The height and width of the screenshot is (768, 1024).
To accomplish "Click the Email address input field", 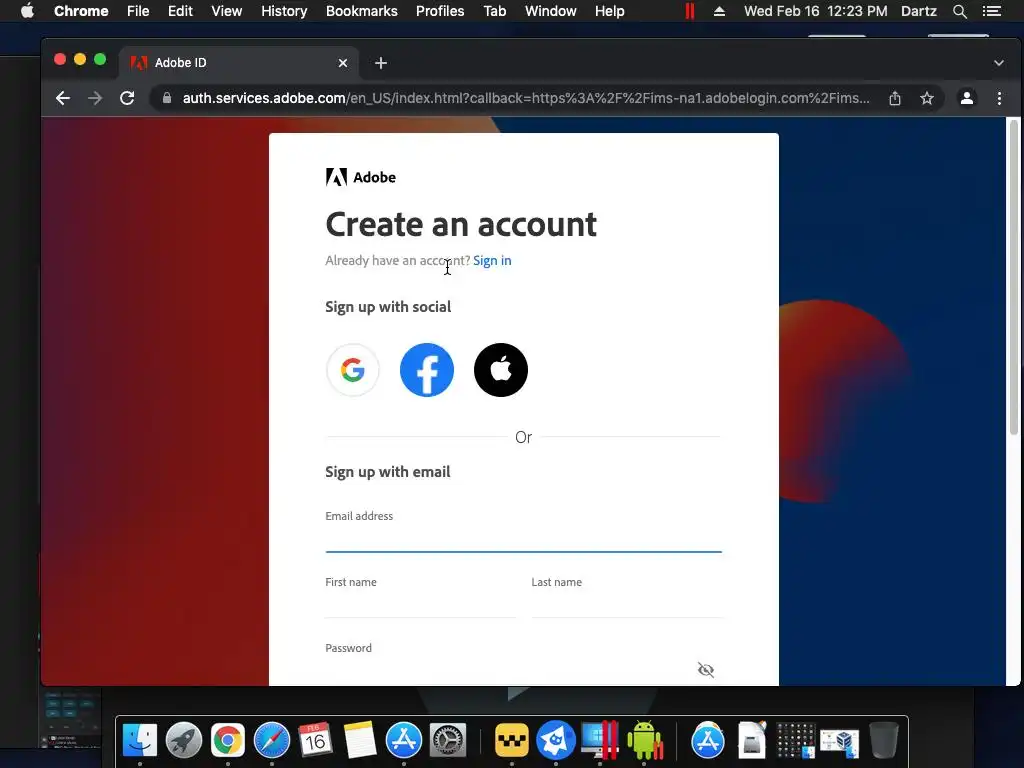I will pos(523,538).
